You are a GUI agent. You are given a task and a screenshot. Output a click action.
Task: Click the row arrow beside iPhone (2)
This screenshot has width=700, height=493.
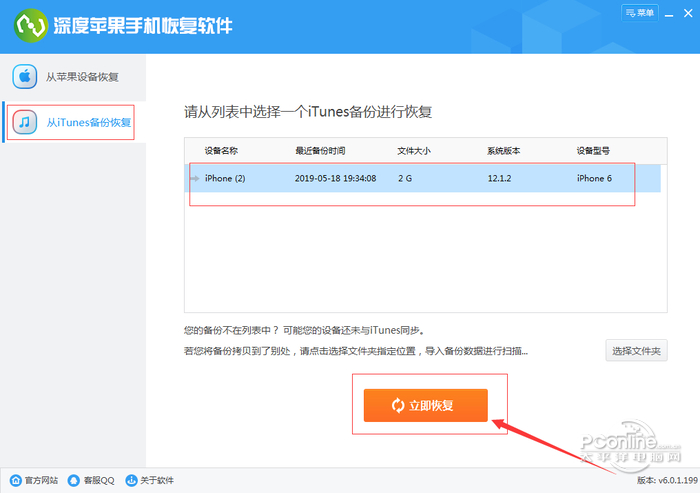click(x=195, y=178)
